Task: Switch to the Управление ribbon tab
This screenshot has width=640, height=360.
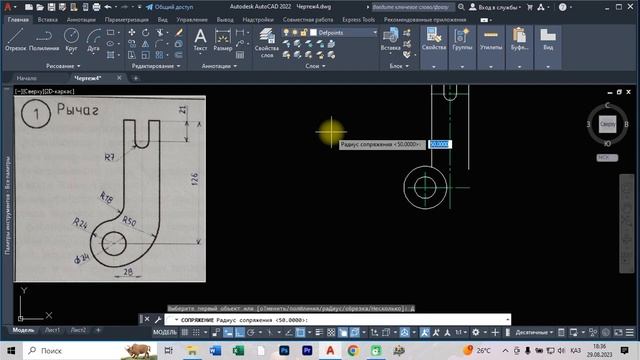Action: pos(192,20)
